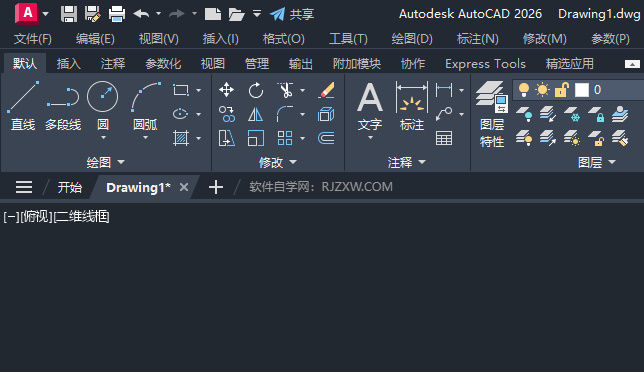Open the Format (格式) menu
The width and height of the screenshot is (644, 372).
click(x=284, y=39)
